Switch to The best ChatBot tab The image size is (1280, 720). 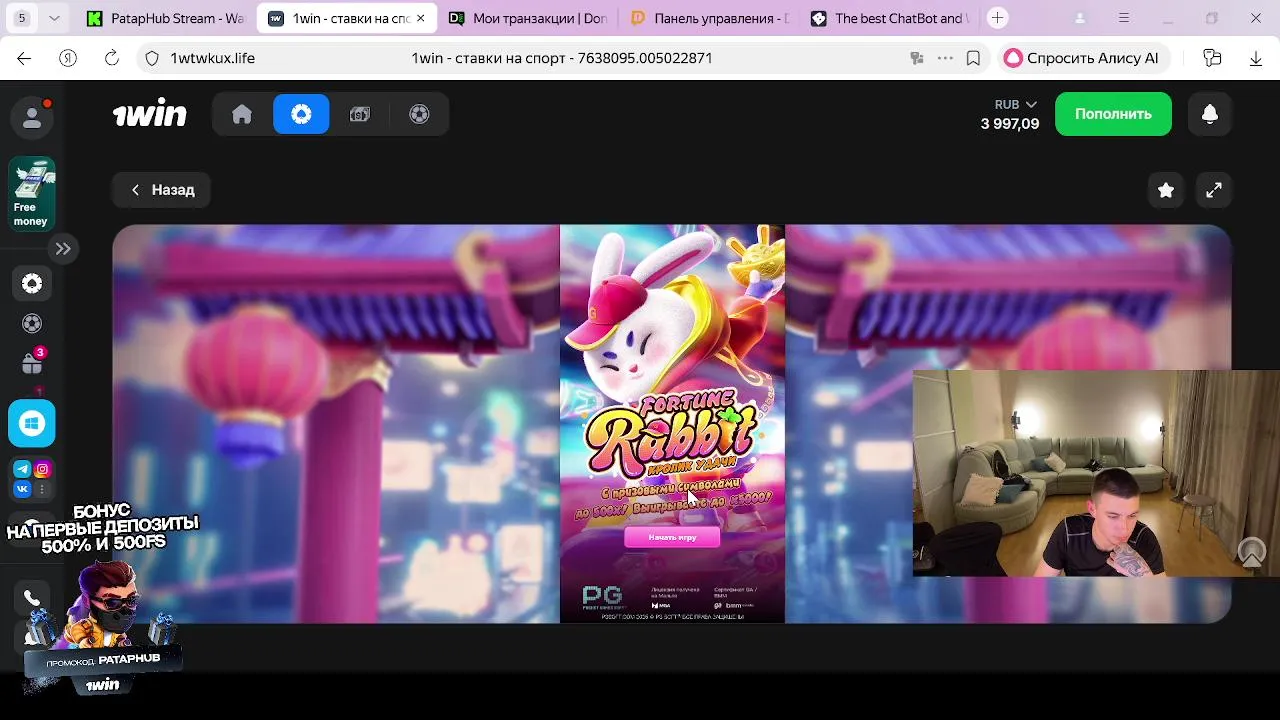(889, 18)
